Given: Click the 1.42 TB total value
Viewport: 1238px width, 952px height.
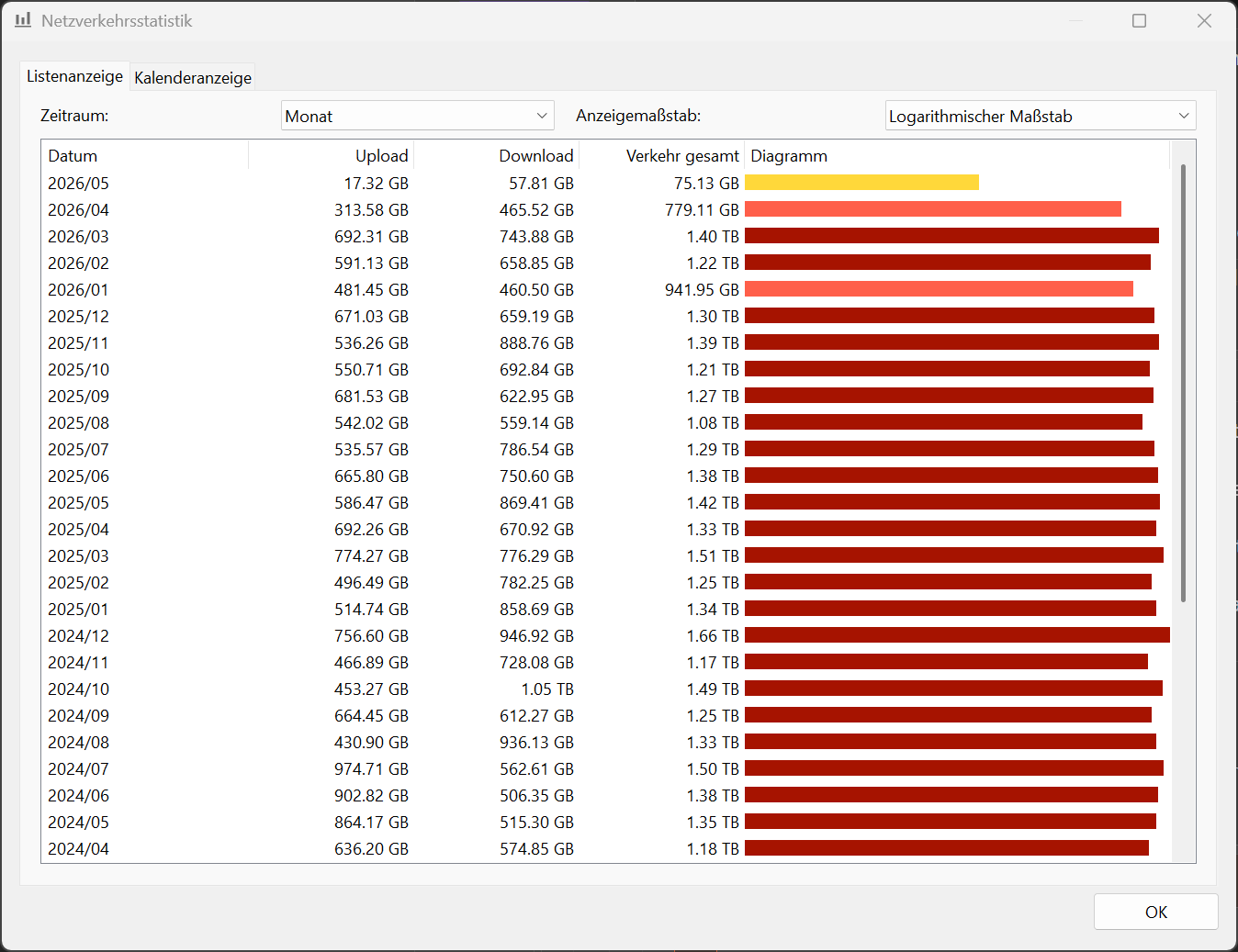Looking at the screenshot, I should point(713,503).
